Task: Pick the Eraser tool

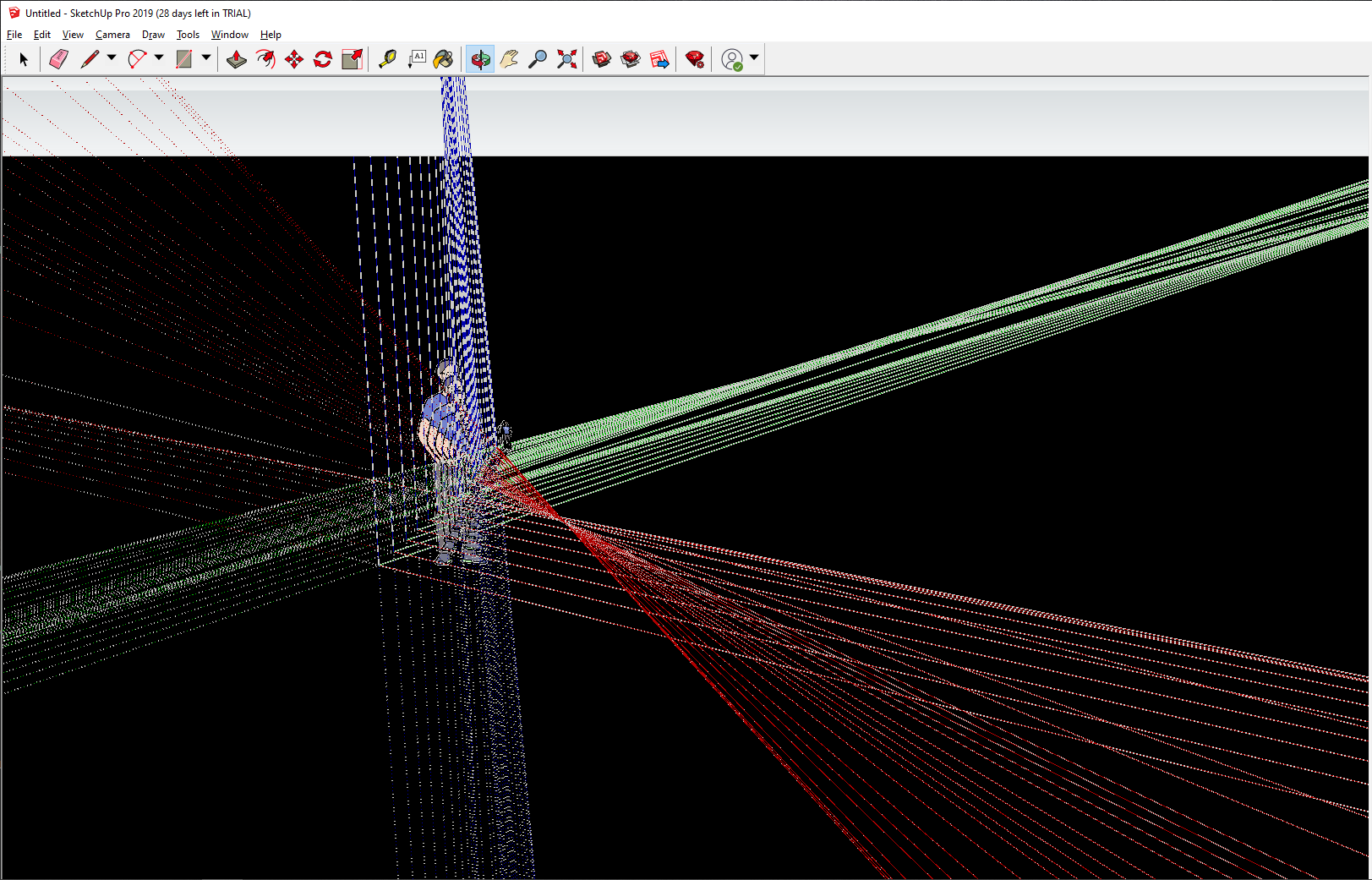Action: [x=58, y=59]
